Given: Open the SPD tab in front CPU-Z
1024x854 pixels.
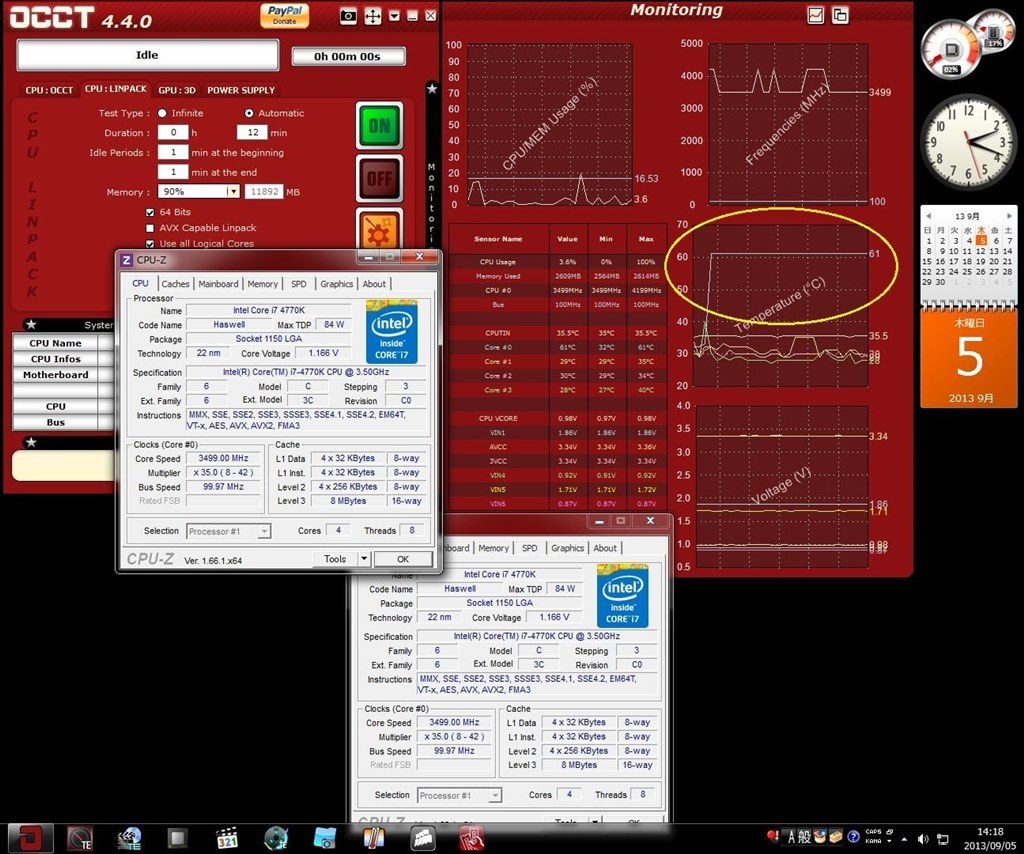Looking at the screenshot, I should pos(298,284).
